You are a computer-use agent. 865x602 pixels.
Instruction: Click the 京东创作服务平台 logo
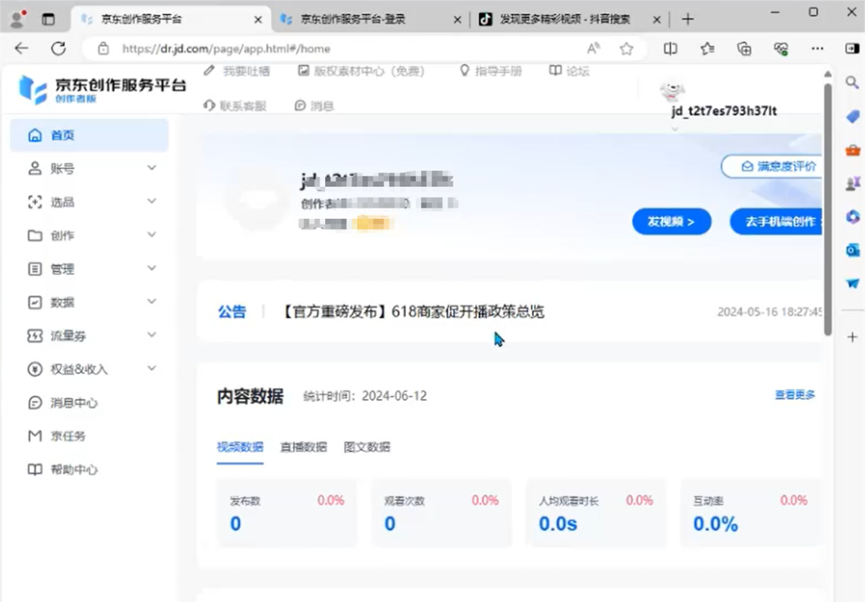tap(103, 89)
